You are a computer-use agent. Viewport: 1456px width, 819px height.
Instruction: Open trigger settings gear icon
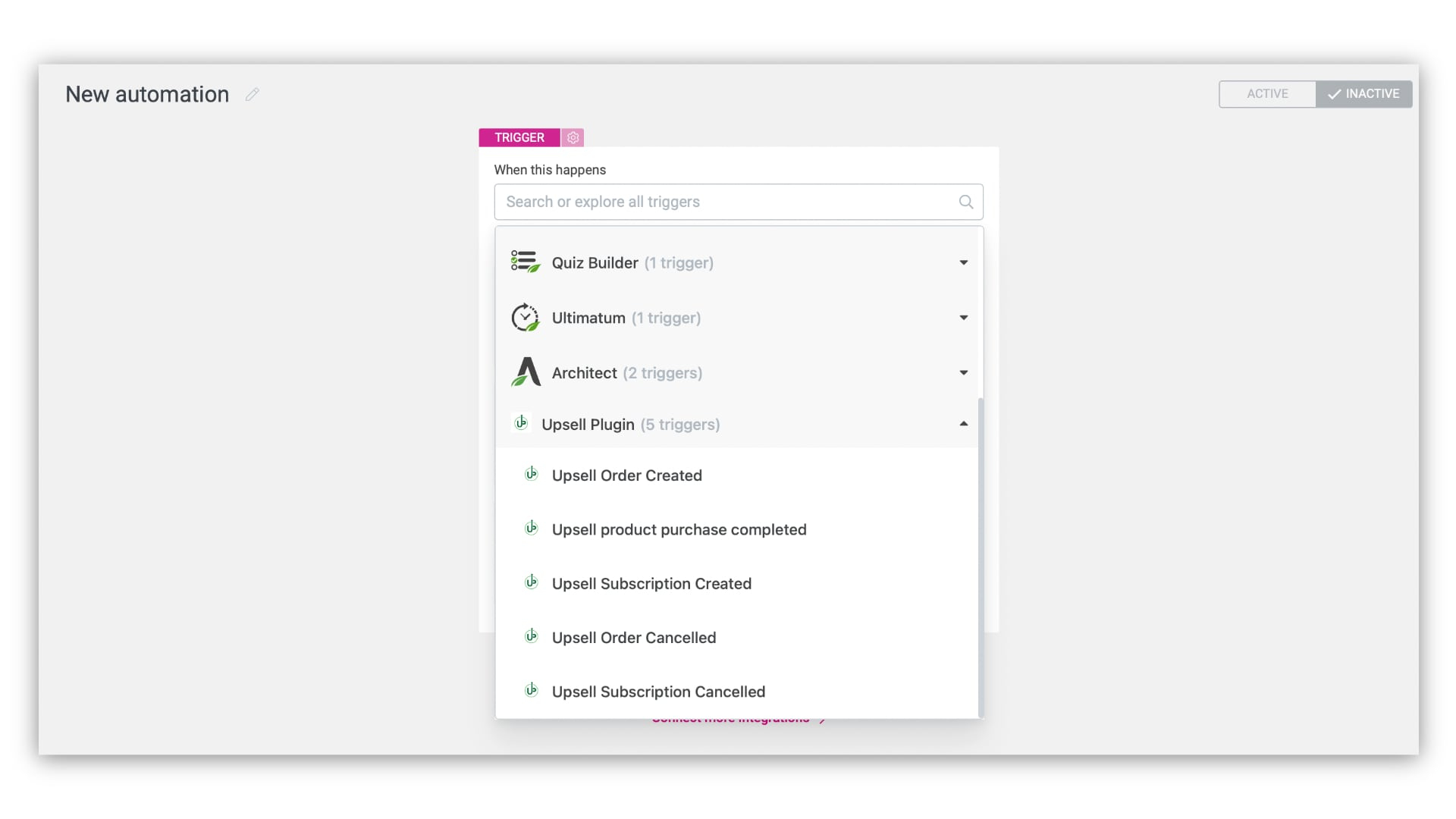[573, 137]
